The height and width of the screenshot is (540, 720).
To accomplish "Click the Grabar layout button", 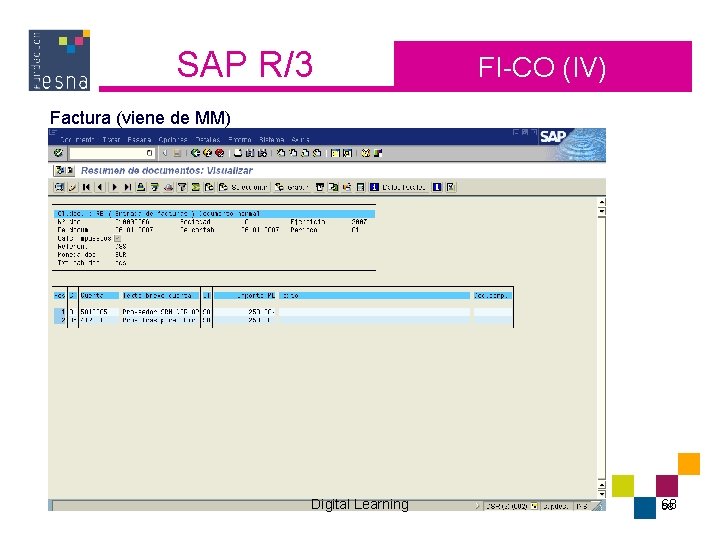I will [x=292, y=187].
